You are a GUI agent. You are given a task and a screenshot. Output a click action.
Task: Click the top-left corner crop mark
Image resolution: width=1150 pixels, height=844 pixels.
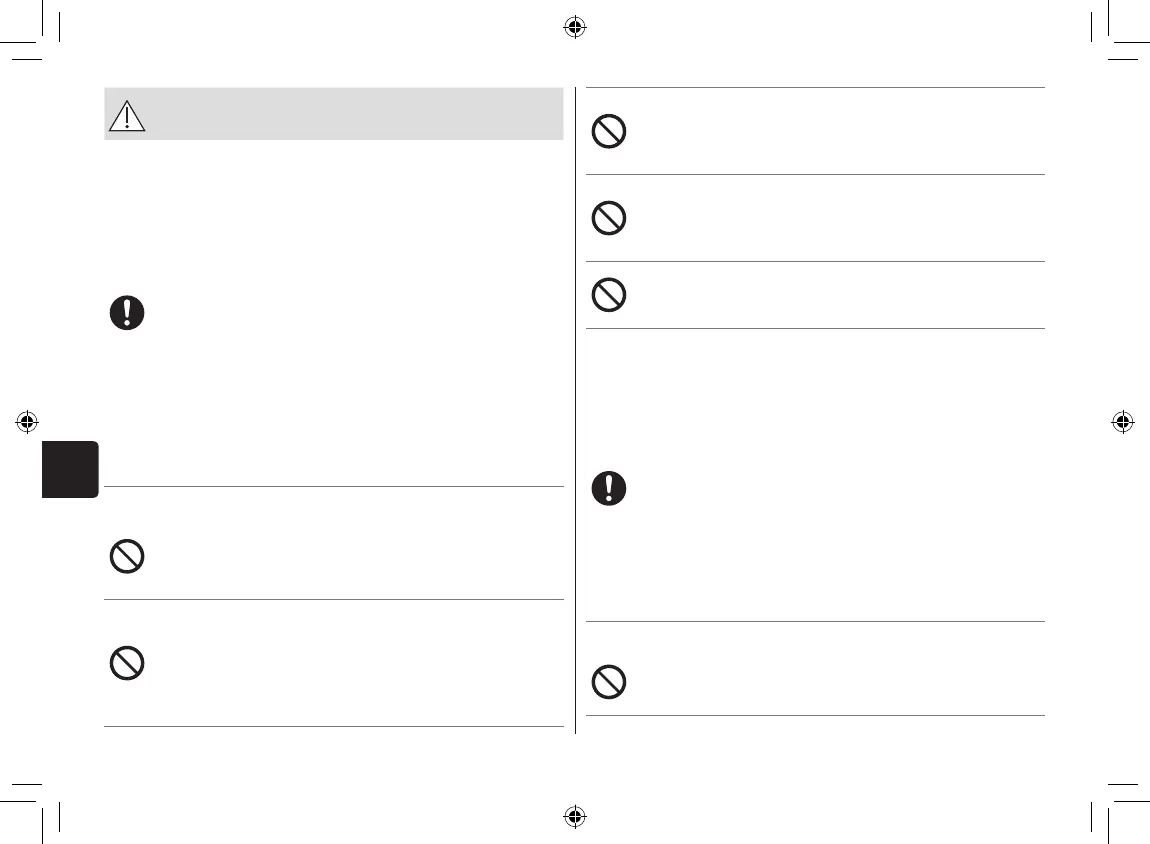click(x=42, y=42)
